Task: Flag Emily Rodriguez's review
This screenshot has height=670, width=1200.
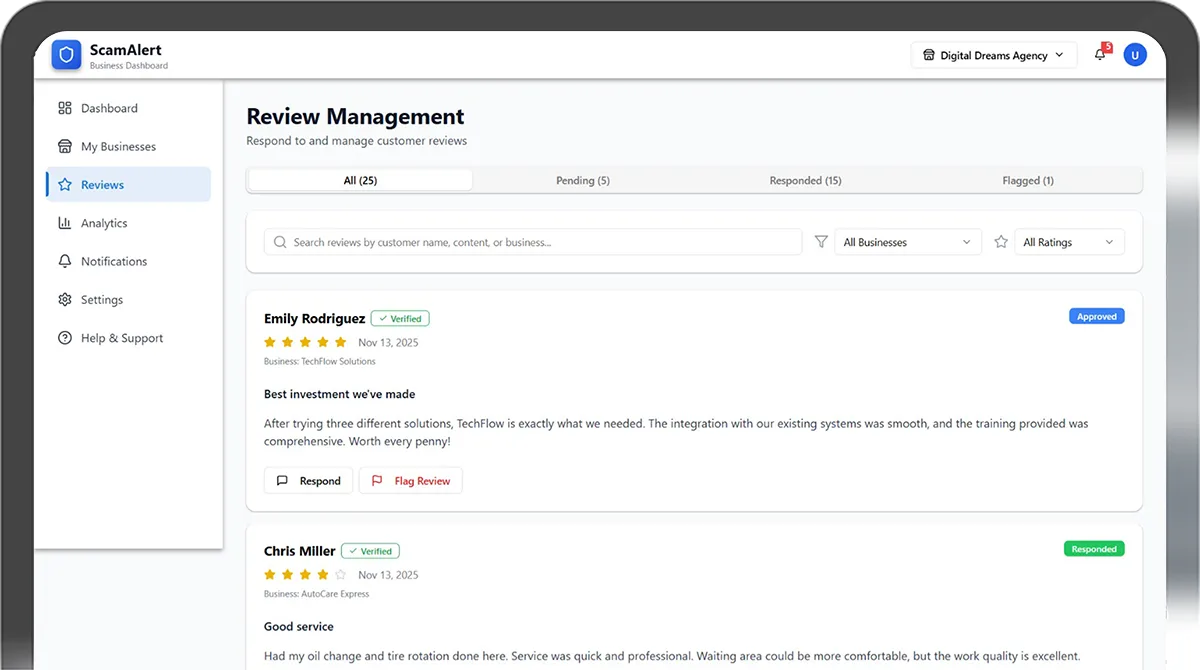Action: pyautogui.click(x=411, y=481)
